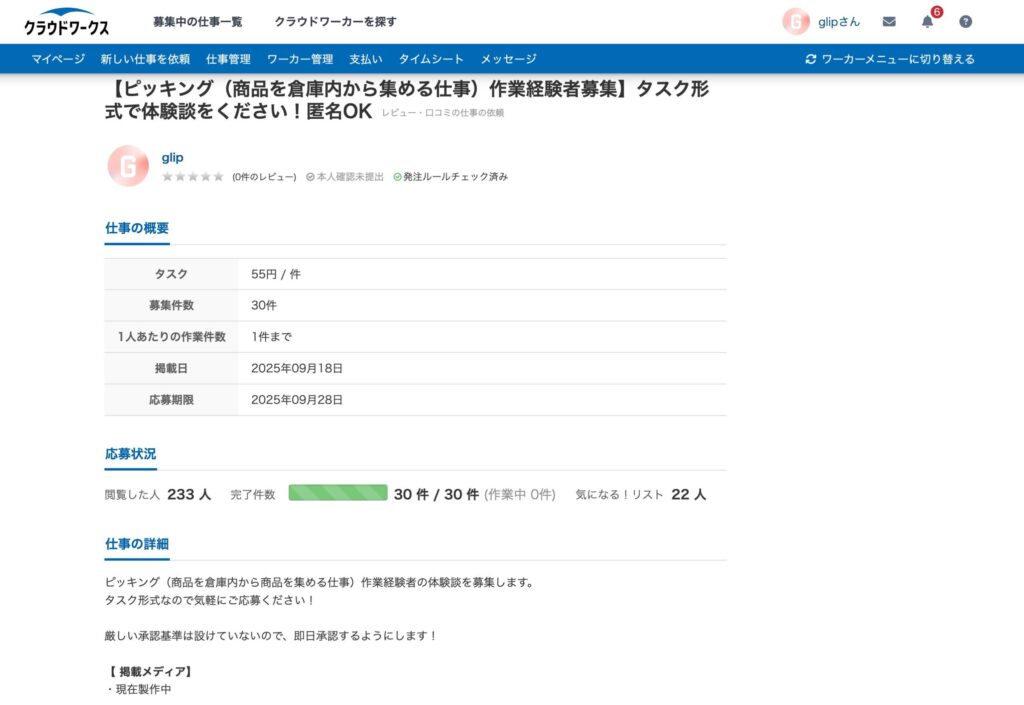This screenshot has height=705, width=1024.
Task: Click the client profile avatar image
Action: 128,166
